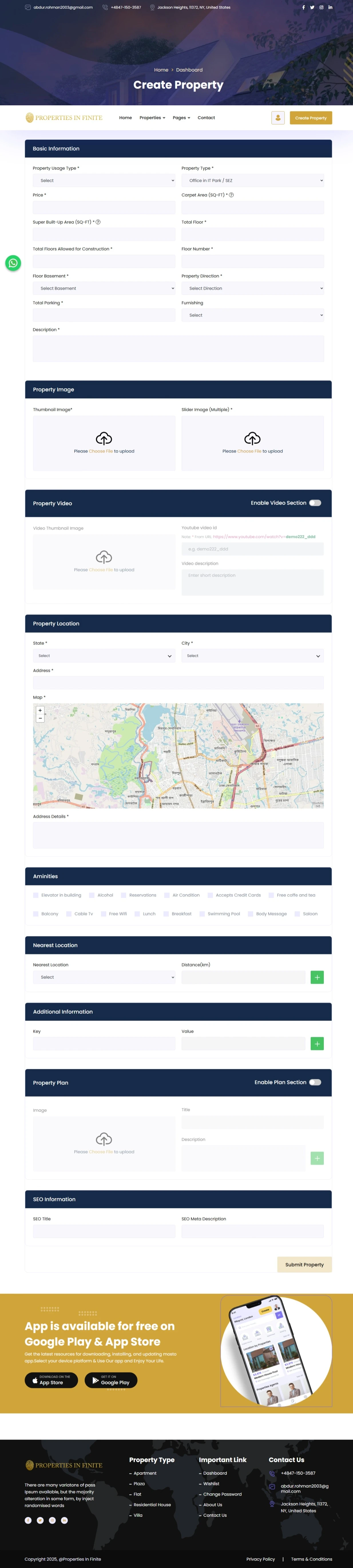Open the Property Usage Type dropdown
The image size is (353, 1568).
click(104, 180)
